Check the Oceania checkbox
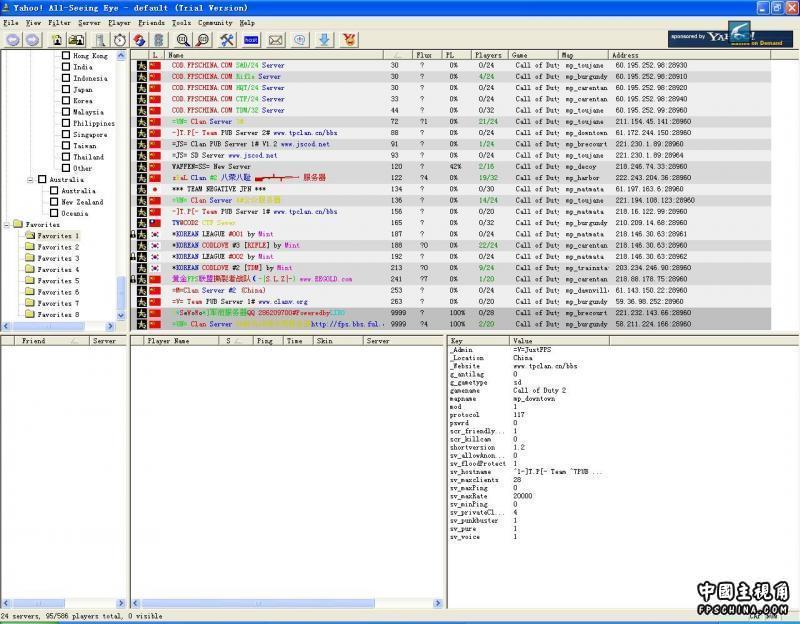Screen dimensions: 800x624 pyautogui.click(x=54, y=213)
